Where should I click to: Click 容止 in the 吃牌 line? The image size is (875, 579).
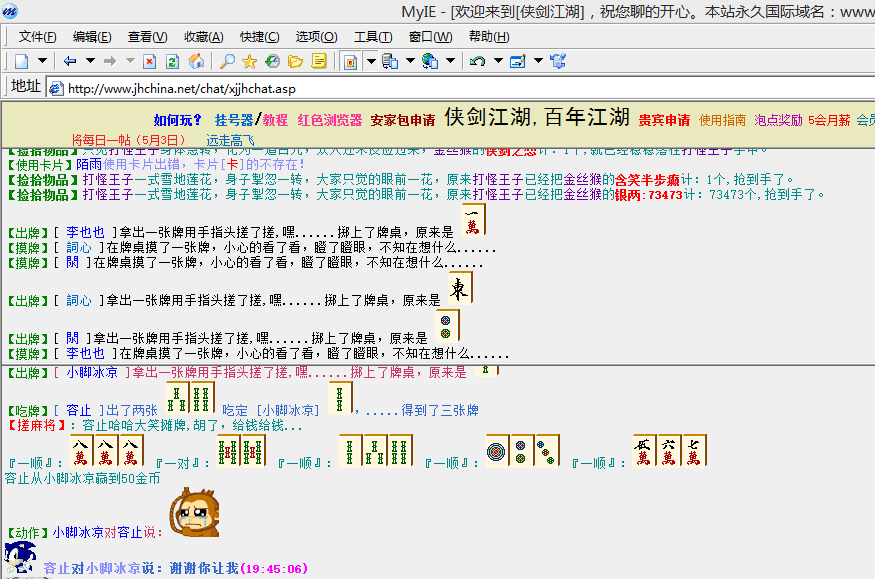pos(79,411)
